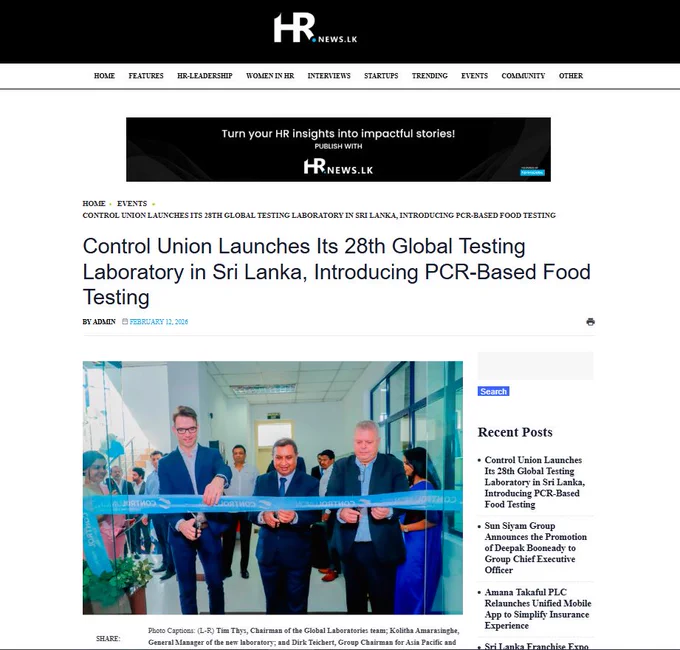Viewport: 680px width, 650px height.
Task: Go to HR-Leadership section
Action: coord(205,75)
